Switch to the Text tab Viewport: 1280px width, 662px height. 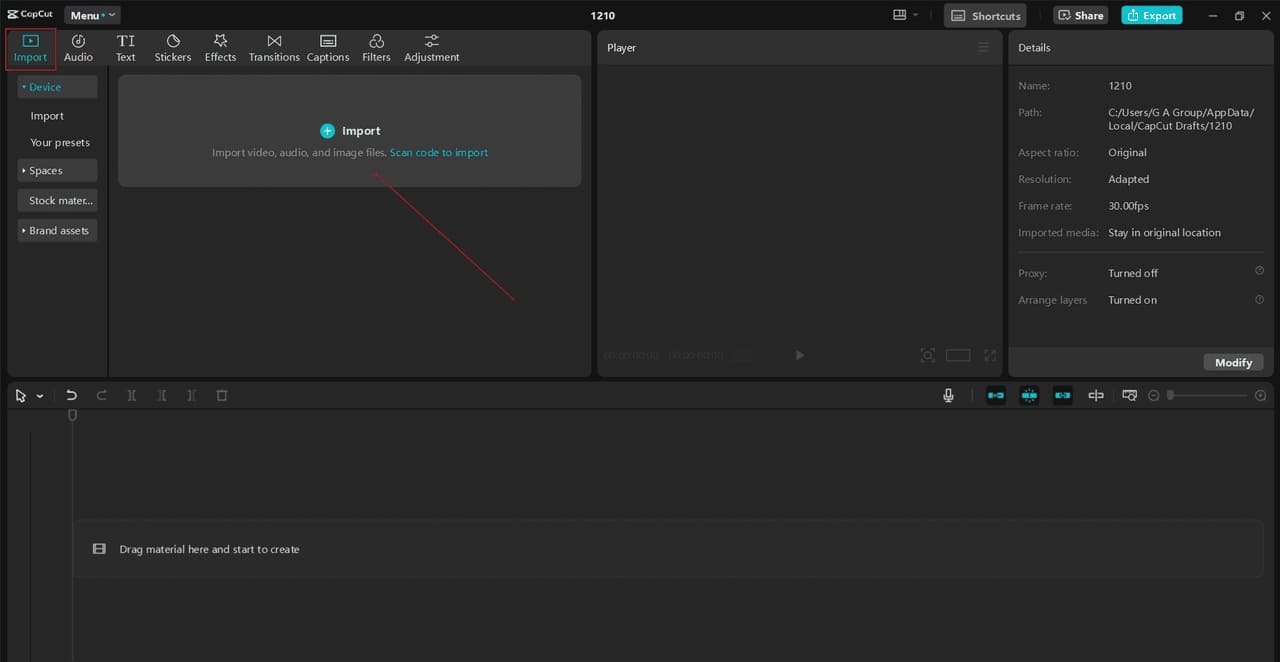pyautogui.click(x=125, y=47)
